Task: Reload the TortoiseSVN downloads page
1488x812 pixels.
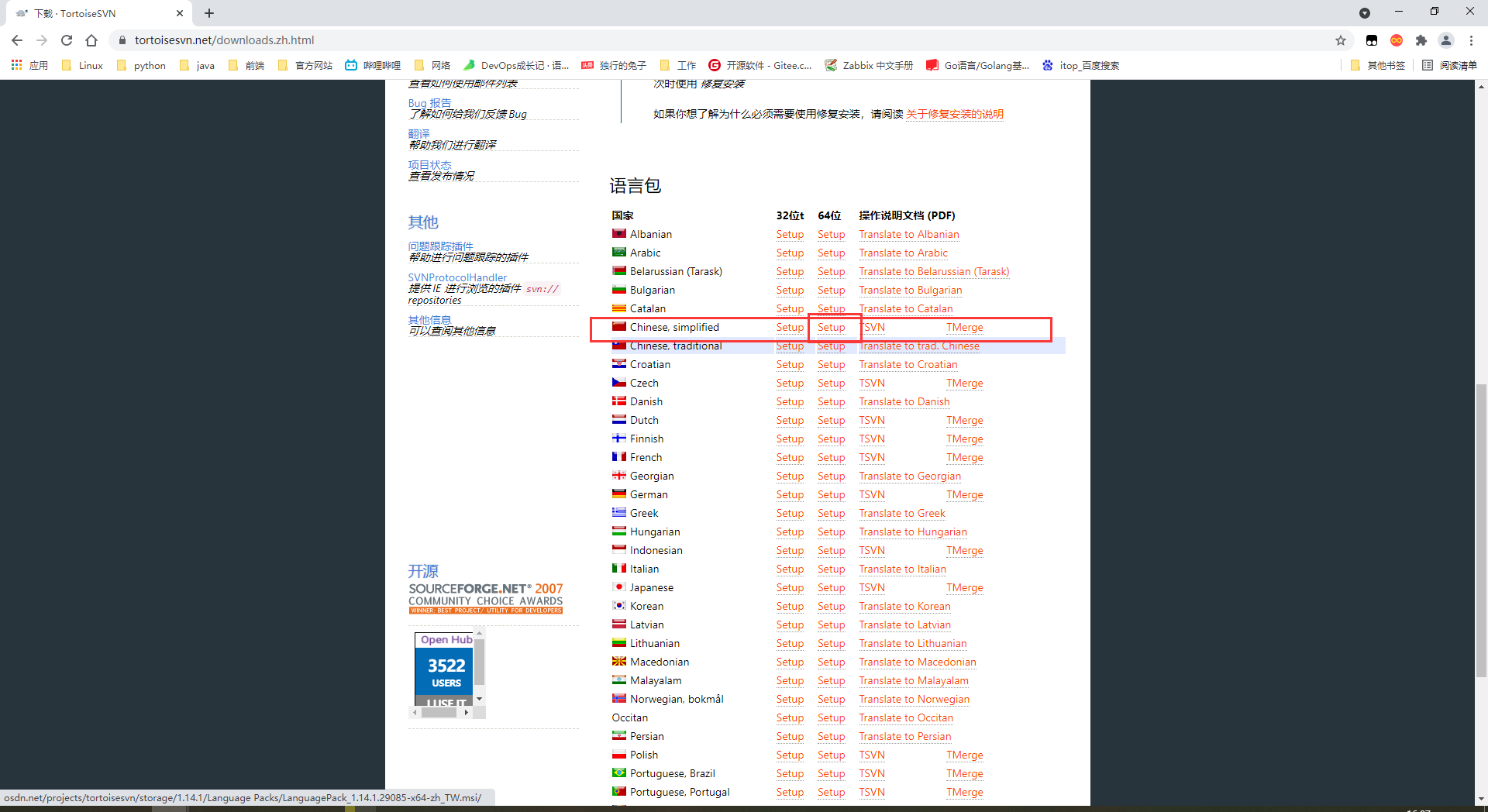Action: (67, 40)
